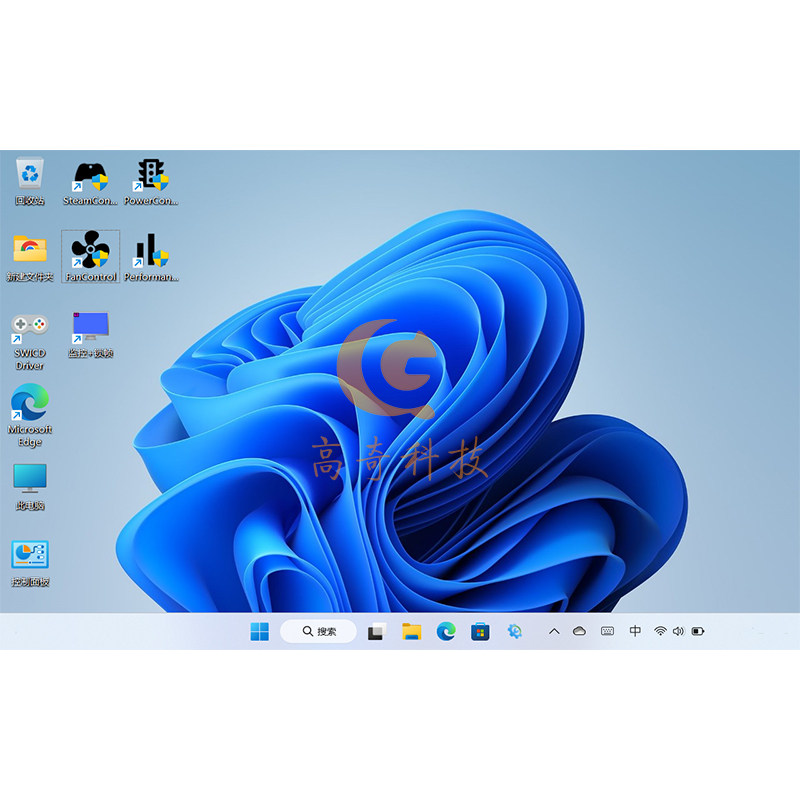Launch the FanControl shortcut

[90, 256]
